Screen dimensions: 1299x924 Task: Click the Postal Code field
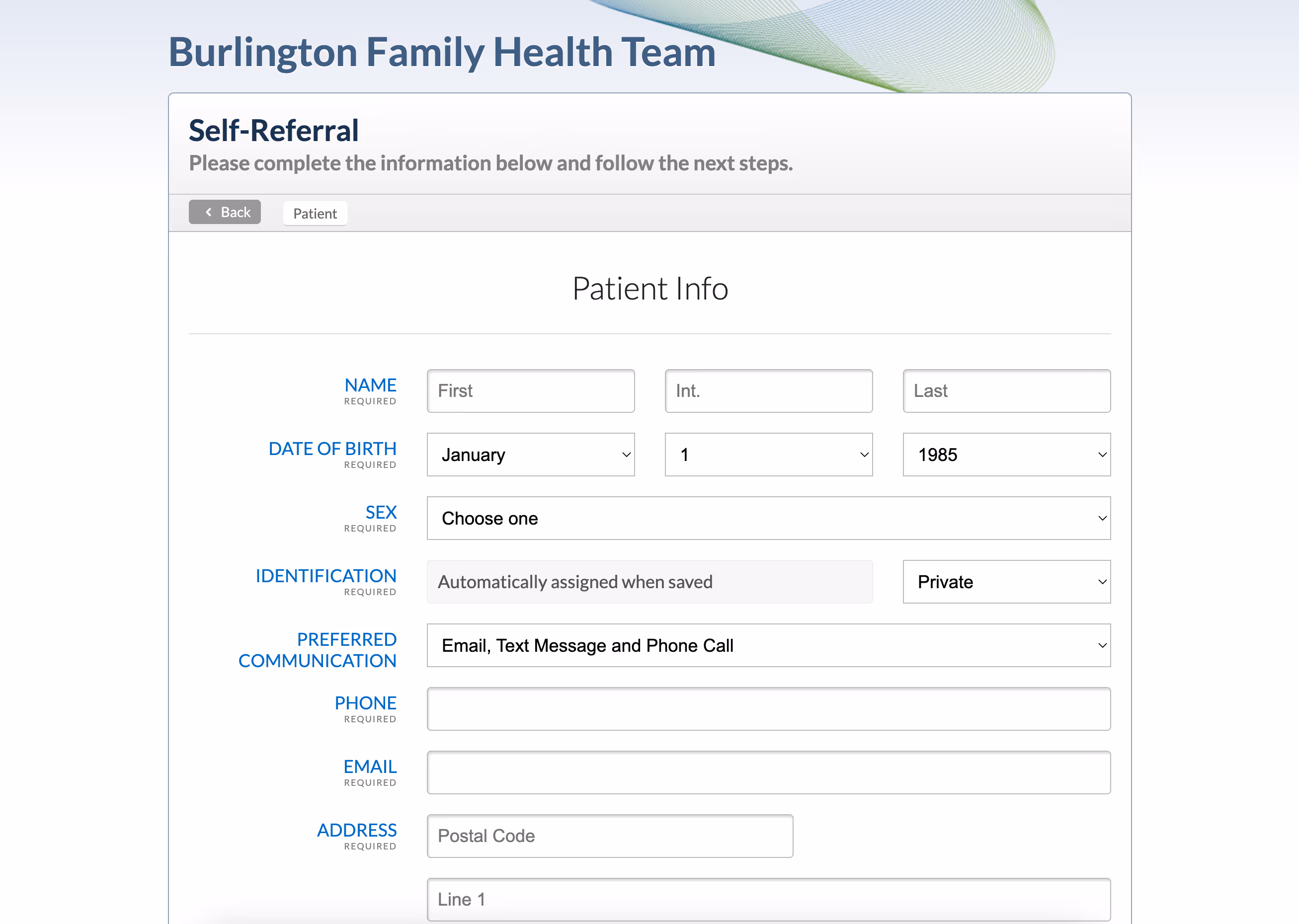coord(609,836)
